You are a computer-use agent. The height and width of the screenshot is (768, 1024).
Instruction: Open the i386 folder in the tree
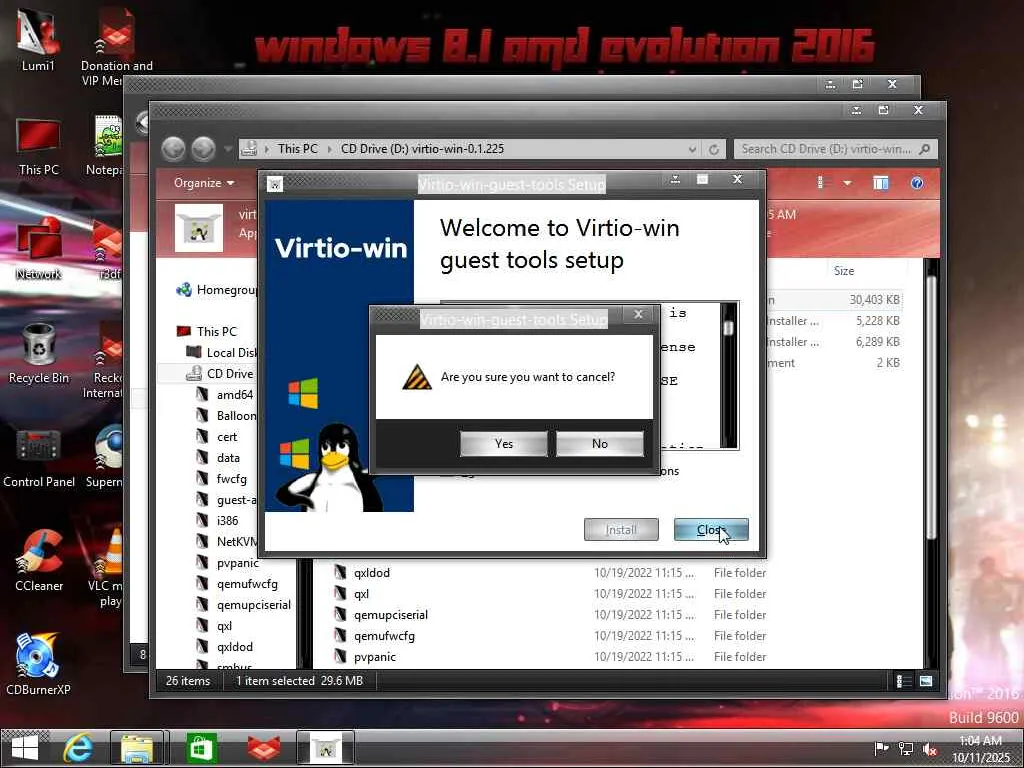218,520
